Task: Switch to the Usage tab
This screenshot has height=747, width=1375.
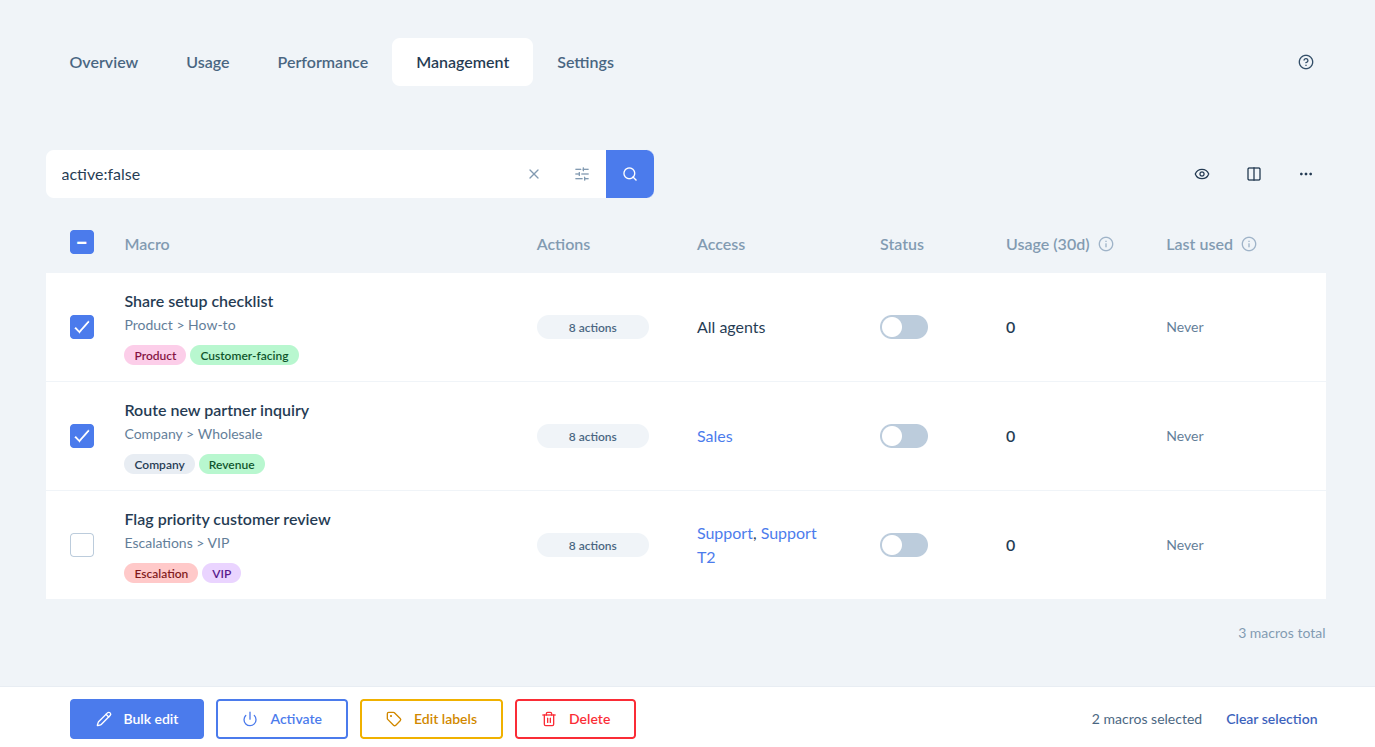Action: (x=208, y=62)
